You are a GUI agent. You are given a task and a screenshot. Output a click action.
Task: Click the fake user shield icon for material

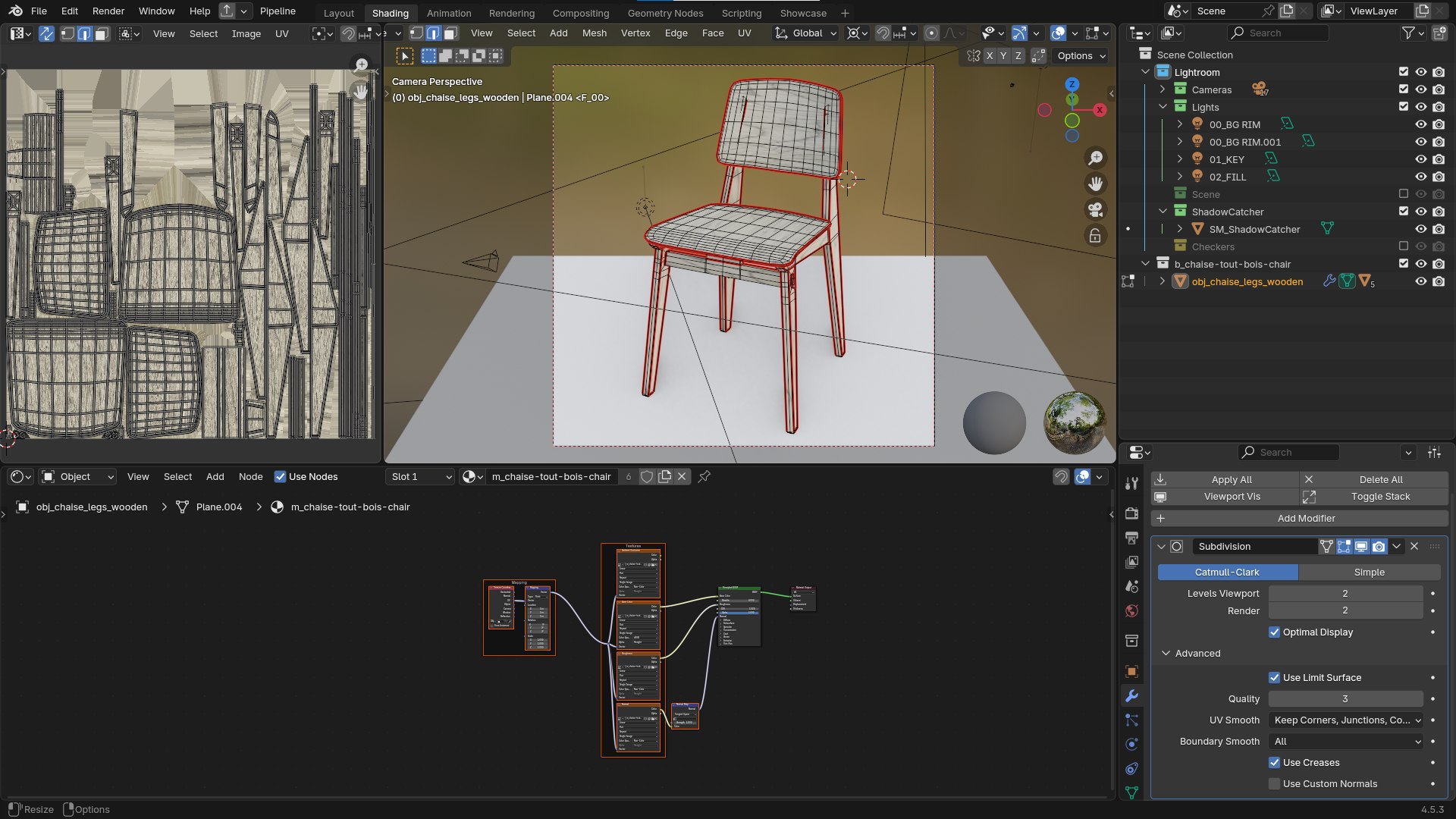pyautogui.click(x=647, y=476)
